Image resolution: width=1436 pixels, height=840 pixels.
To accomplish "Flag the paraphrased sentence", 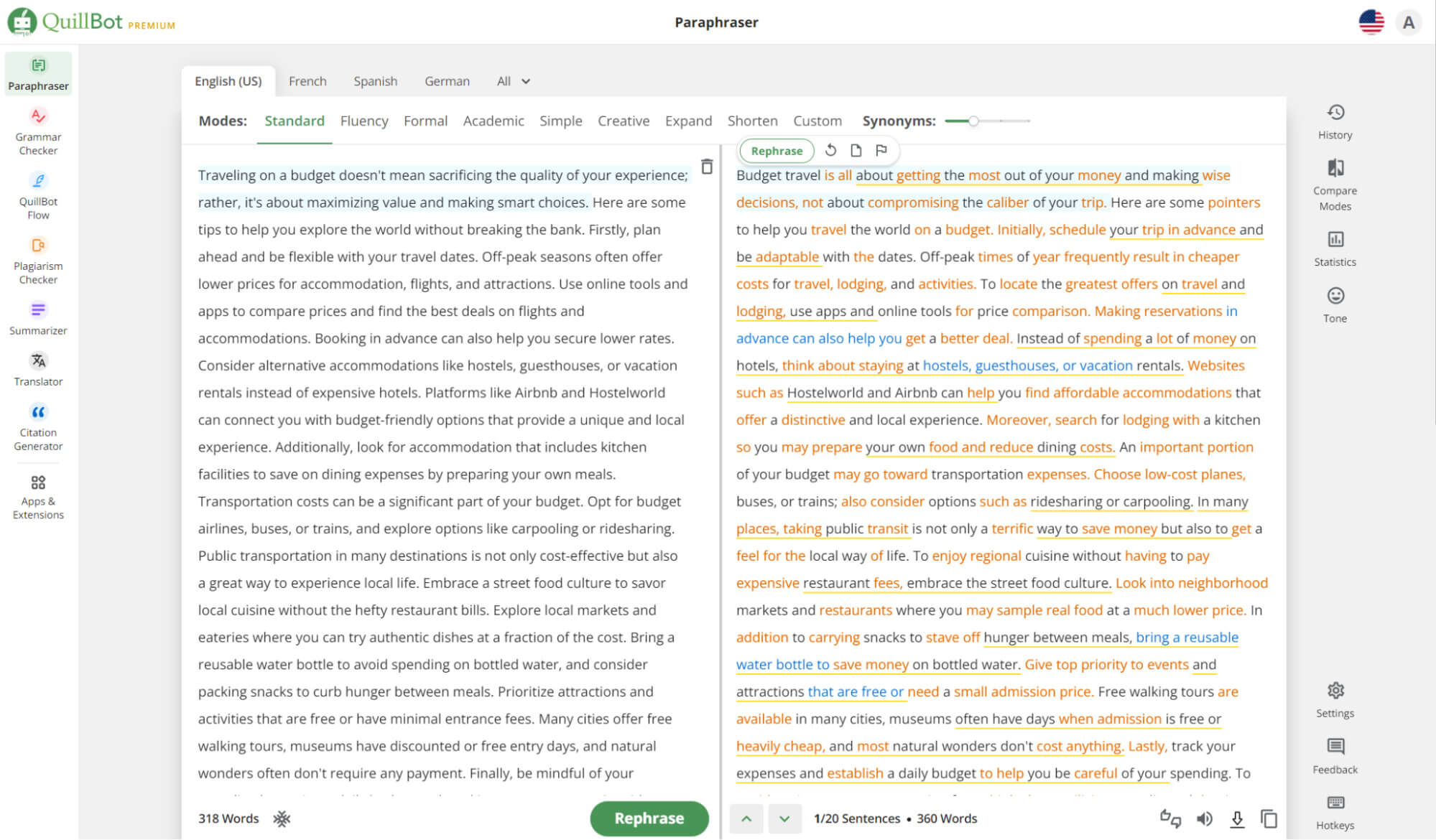I will click(x=882, y=150).
